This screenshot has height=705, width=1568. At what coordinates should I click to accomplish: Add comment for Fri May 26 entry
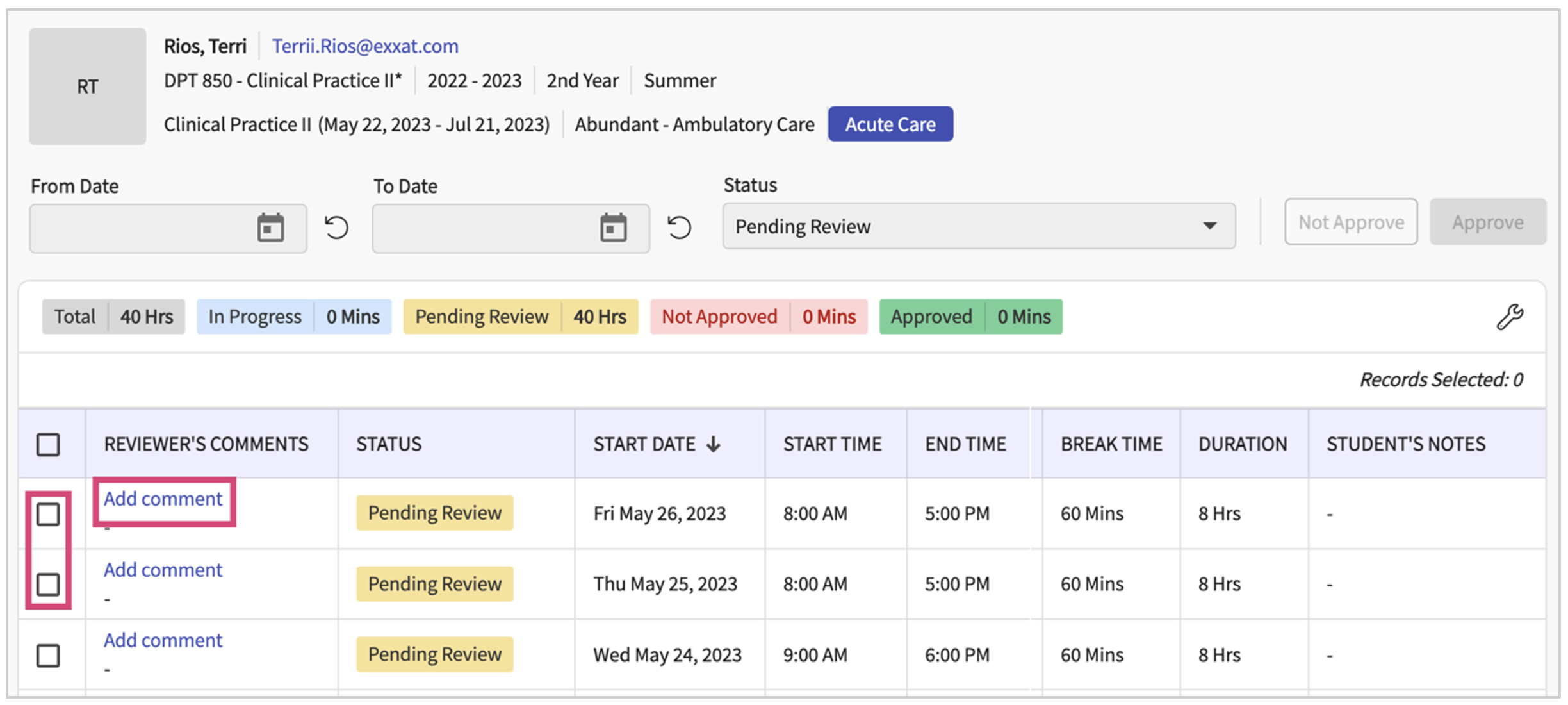tap(163, 499)
